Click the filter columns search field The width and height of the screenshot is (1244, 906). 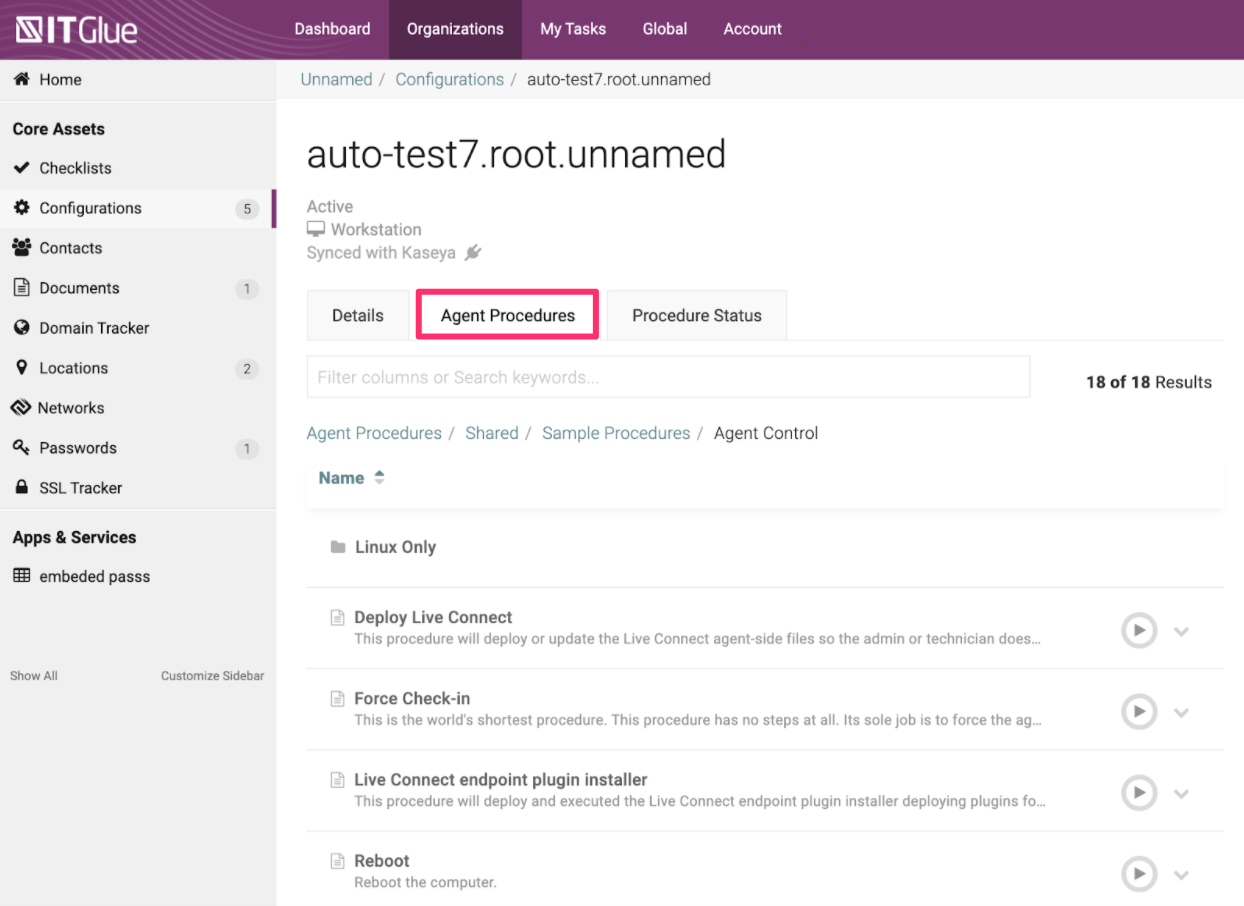pos(668,377)
